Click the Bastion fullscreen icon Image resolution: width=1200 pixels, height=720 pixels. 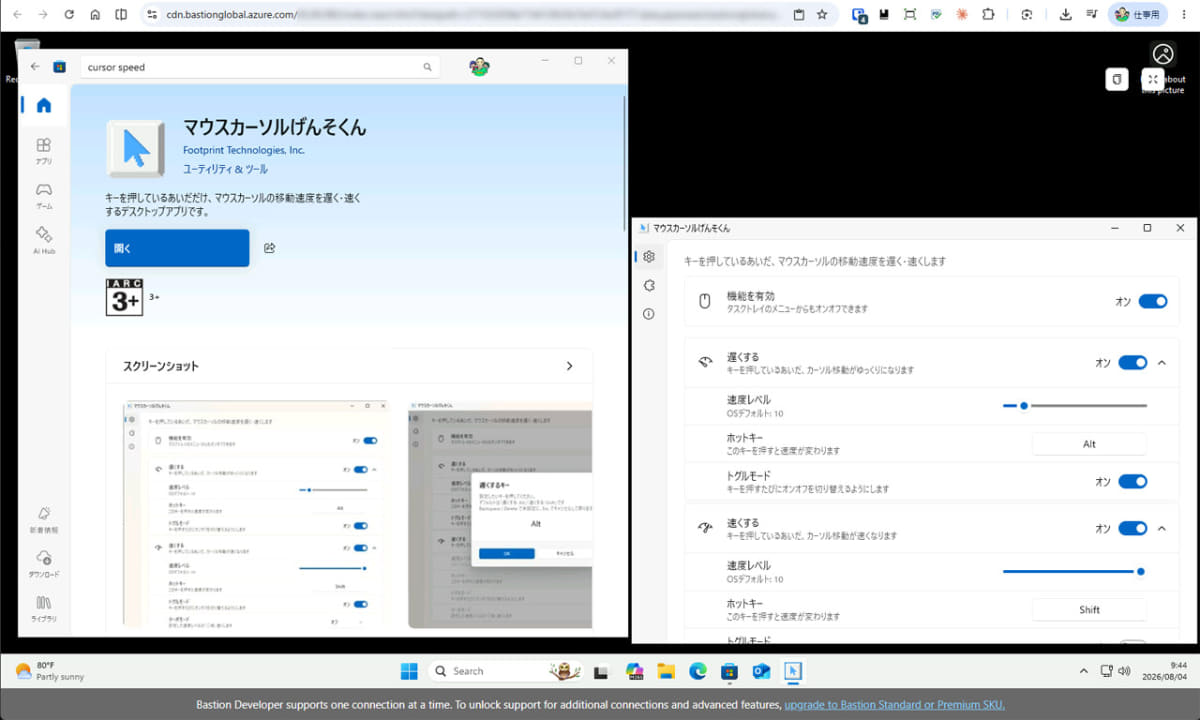(x=1152, y=79)
